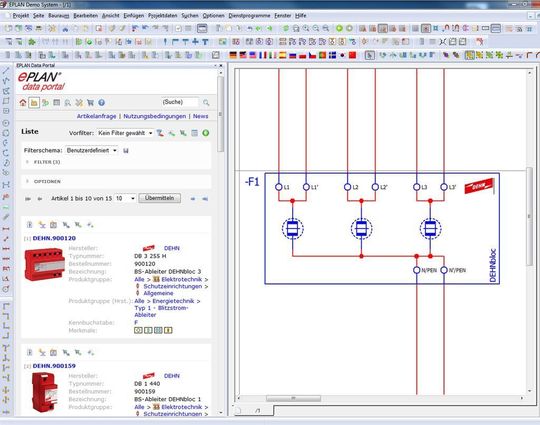The width and height of the screenshot is (540, 425).
Task: Go to the Data Portal home icon
Action: tap(23, 103)
